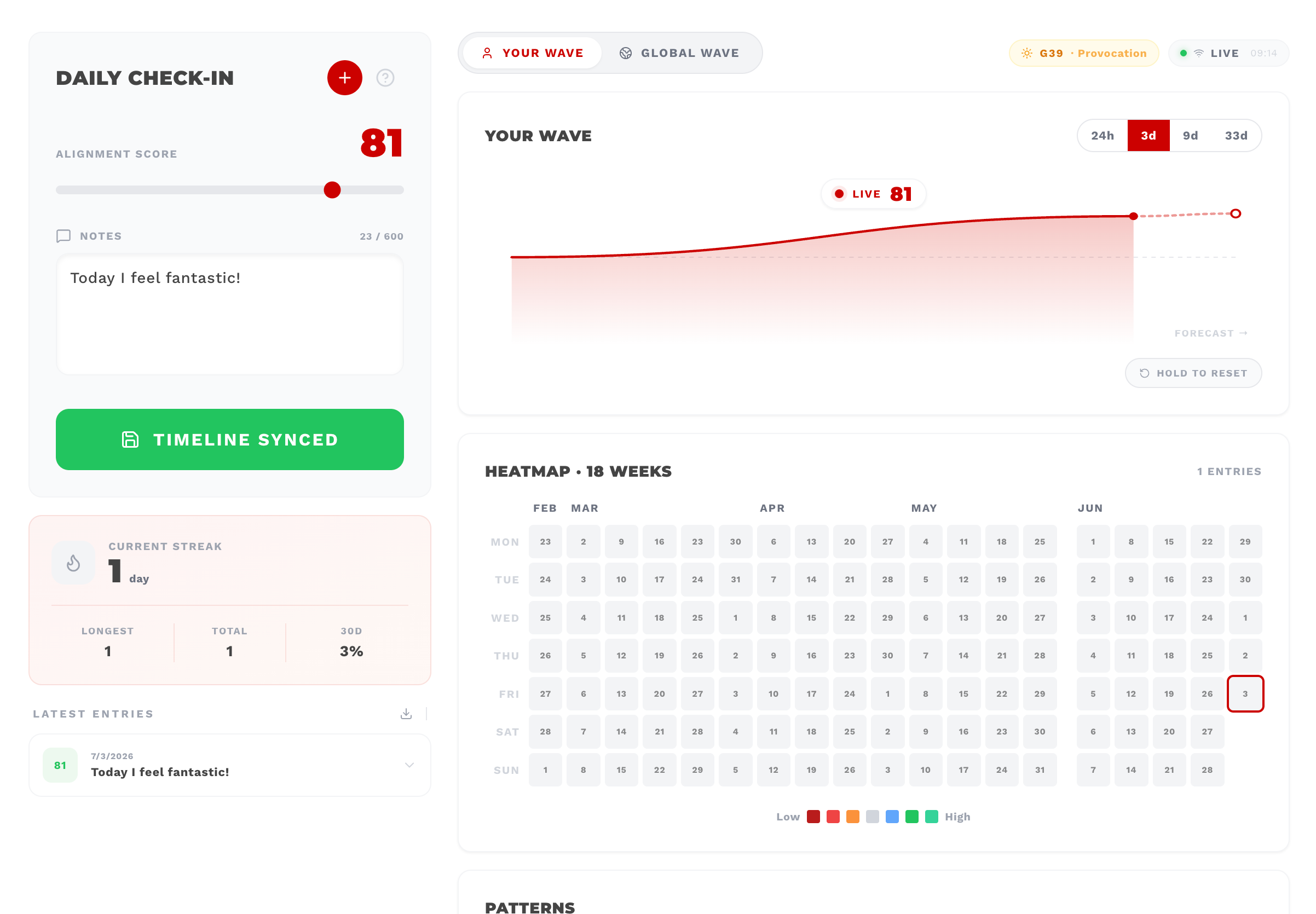Select the 9d time range
Image resolution: width=1316 pixels, height=914 pixels.
click(1190, 136)
